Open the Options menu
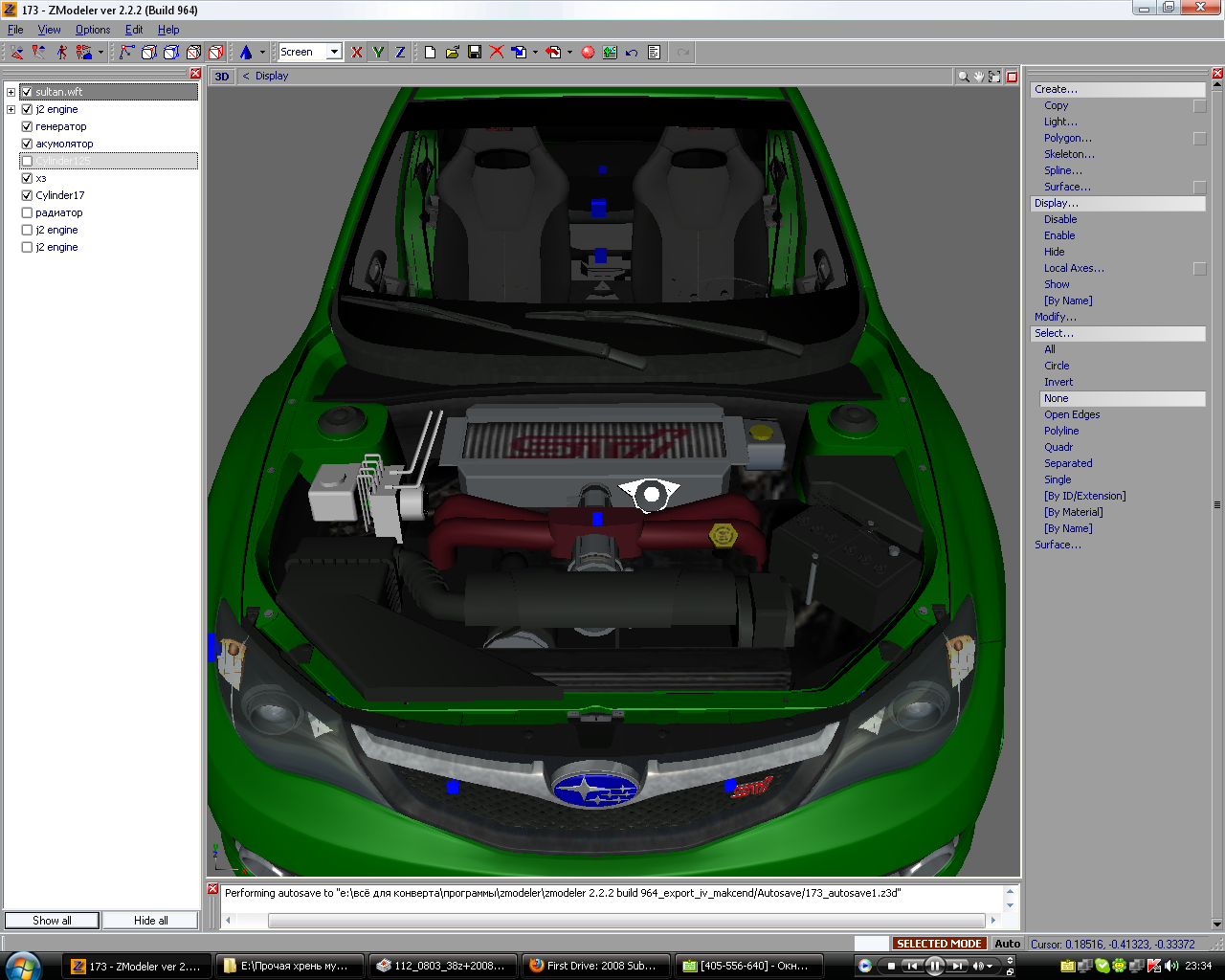 pyautogui.click(x=93, y=30)
